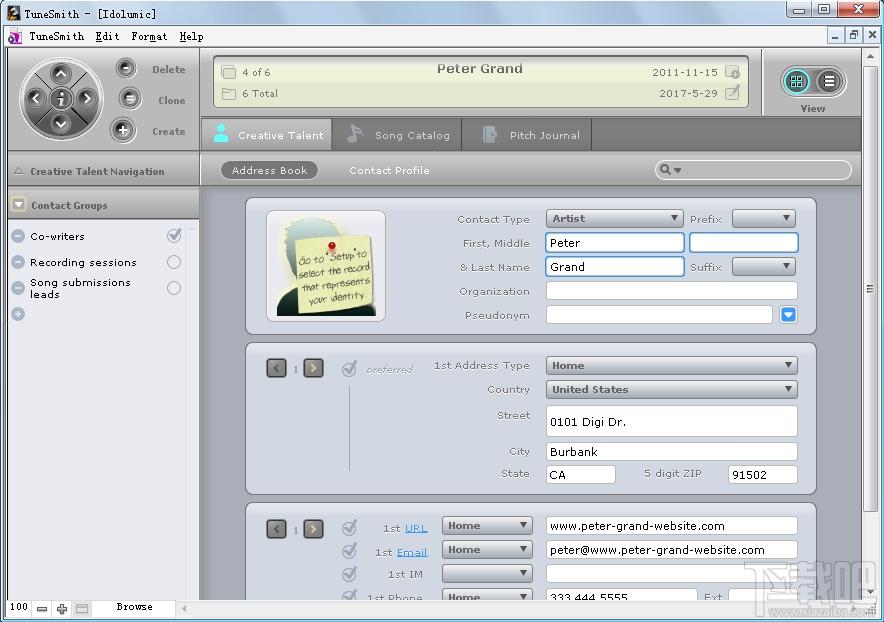The height and width of the screenshot is (622, 884).
Task: Open the 1st IM type dropdown
Action: [x=487, y=574]
